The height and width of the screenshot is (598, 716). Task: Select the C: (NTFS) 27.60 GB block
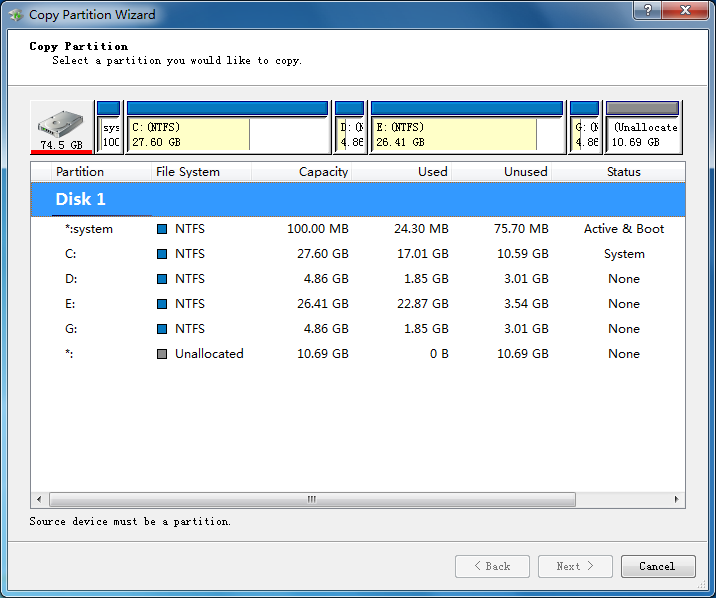pyautogui.click(x=228, y=127)
